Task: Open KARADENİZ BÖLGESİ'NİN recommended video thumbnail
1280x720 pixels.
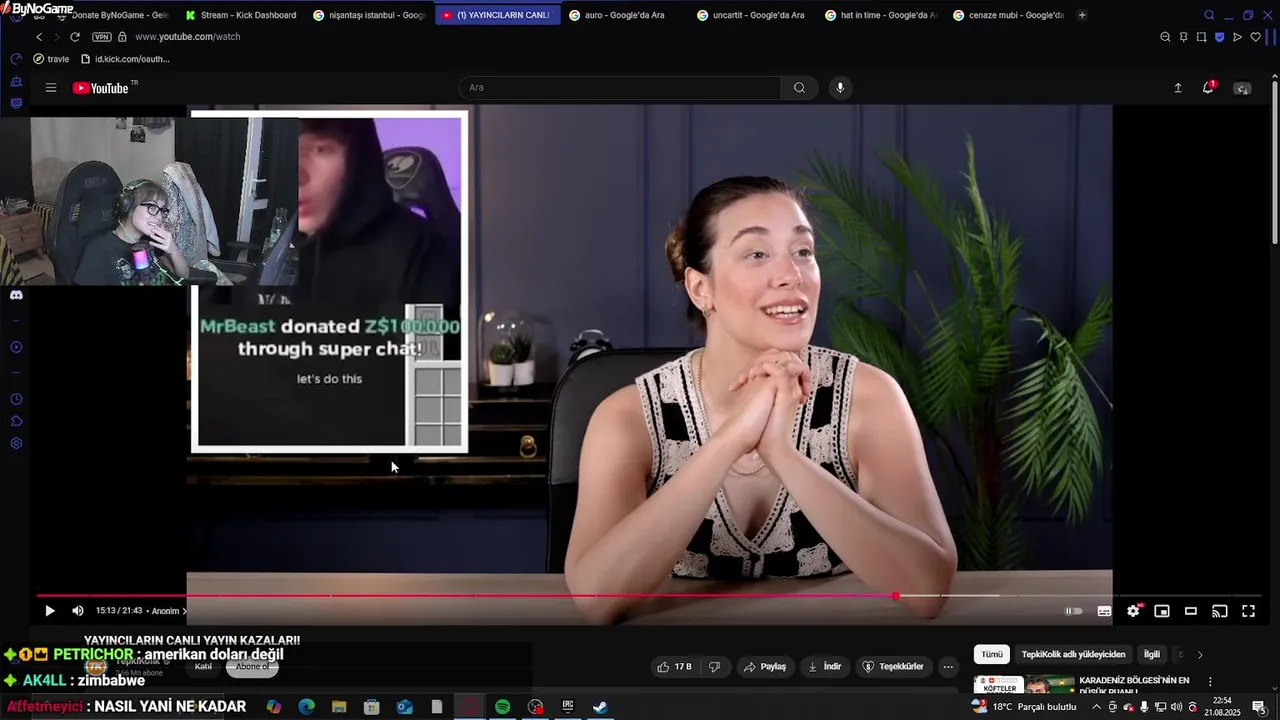Action: [x=1024, y=684]
